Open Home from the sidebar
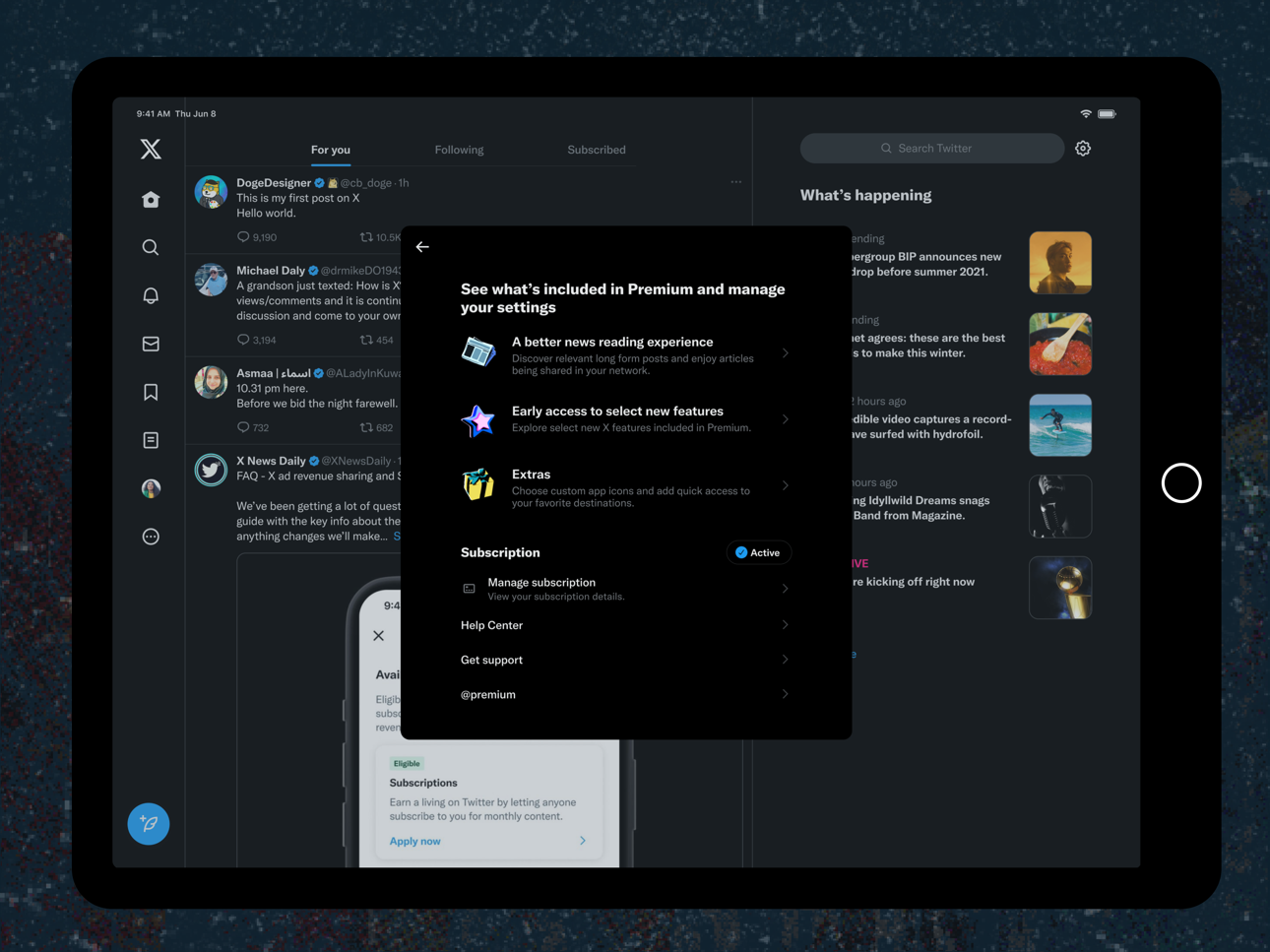 tap(151, 199)
